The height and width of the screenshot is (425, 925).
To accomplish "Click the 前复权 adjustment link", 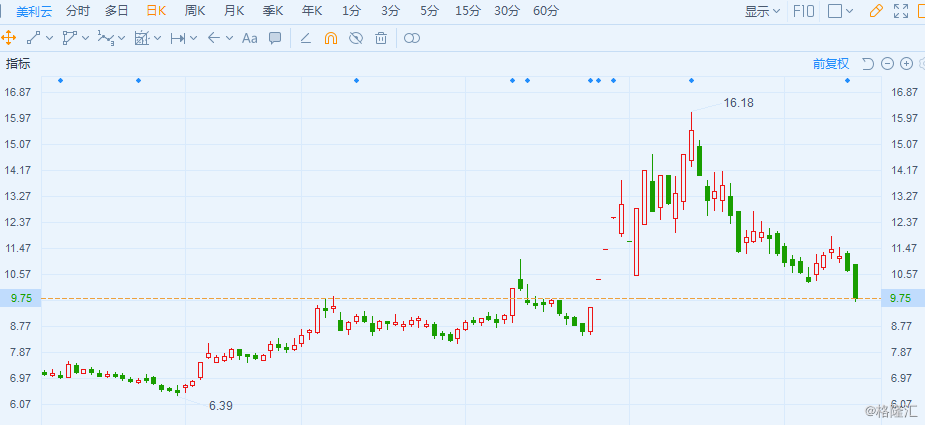I will [x=831, y=64].
